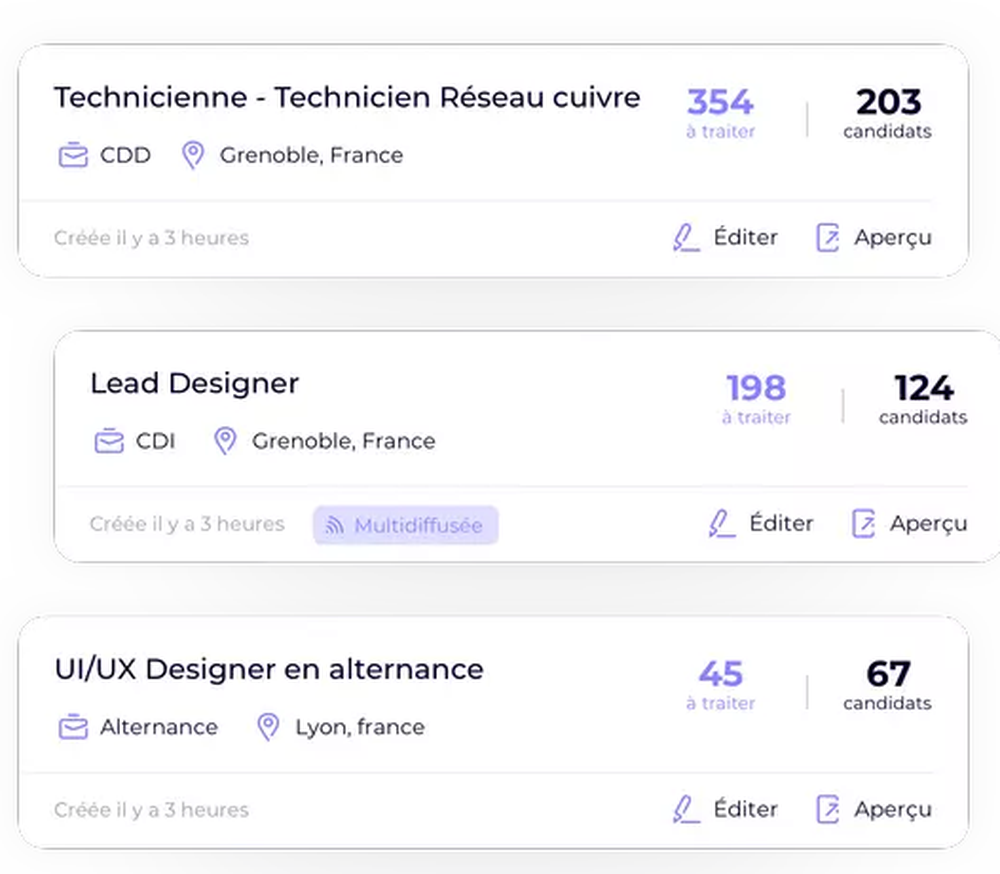Open Technicienne - Technicien Réseau cuivre job title

coord(347,98)
